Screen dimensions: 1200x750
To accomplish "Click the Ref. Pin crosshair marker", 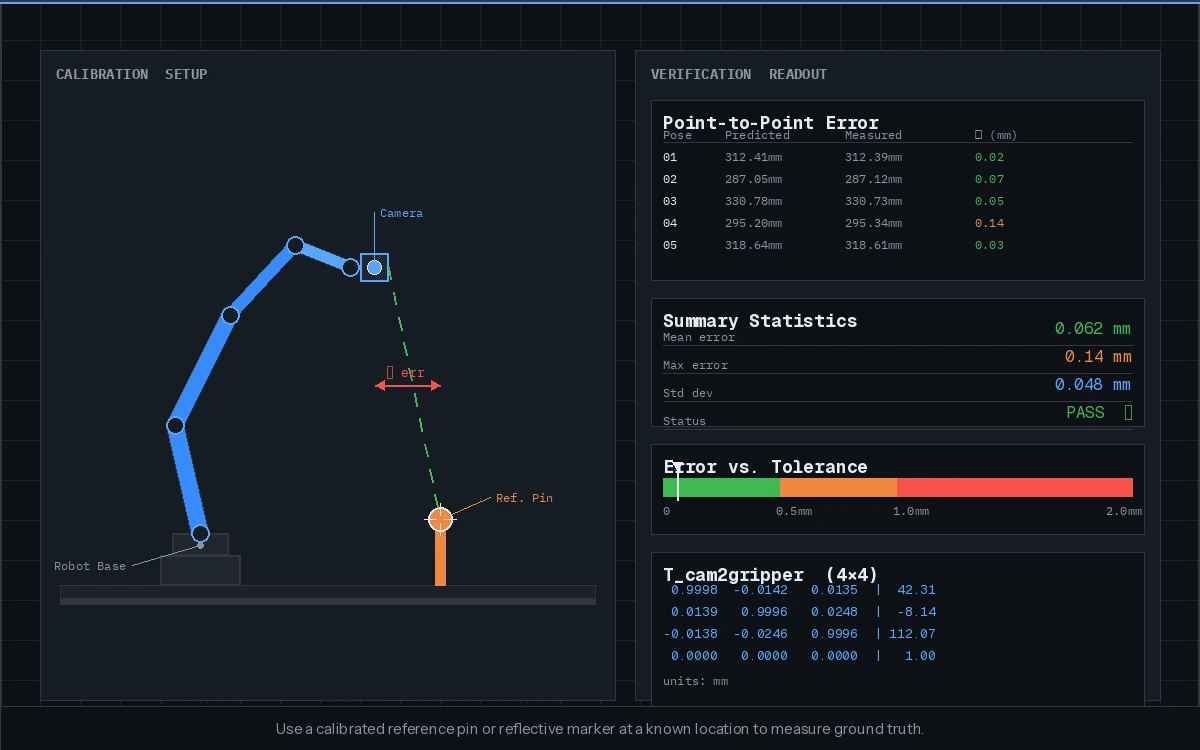I will [x=440, y=519].
